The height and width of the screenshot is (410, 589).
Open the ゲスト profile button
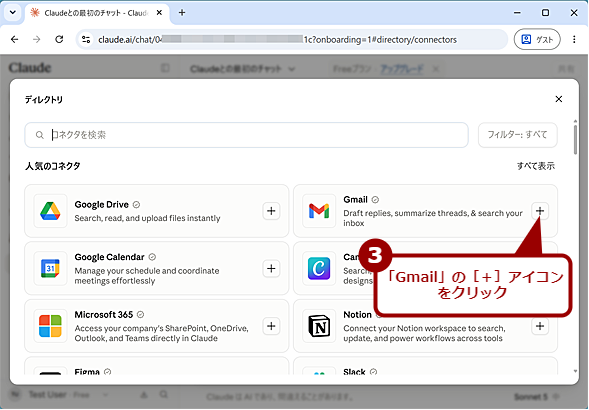tap(537, 39)
